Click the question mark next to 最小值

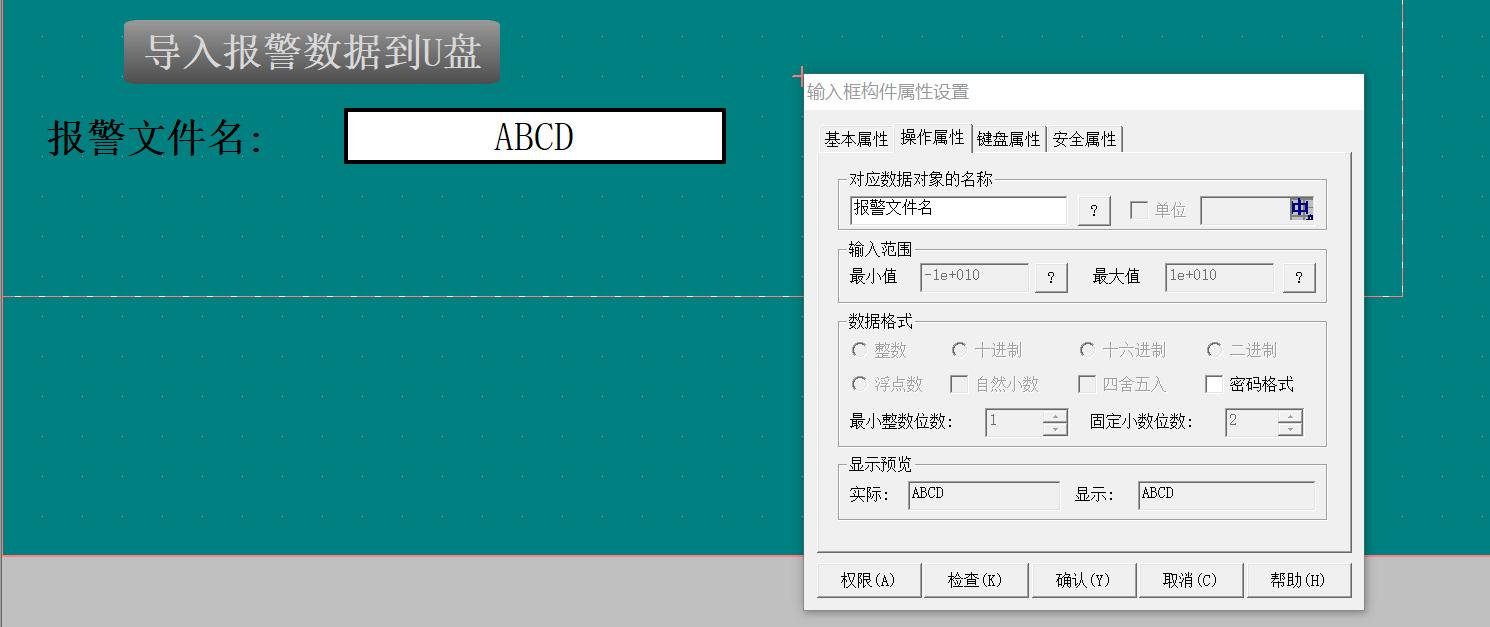[x=1050, y=277]
